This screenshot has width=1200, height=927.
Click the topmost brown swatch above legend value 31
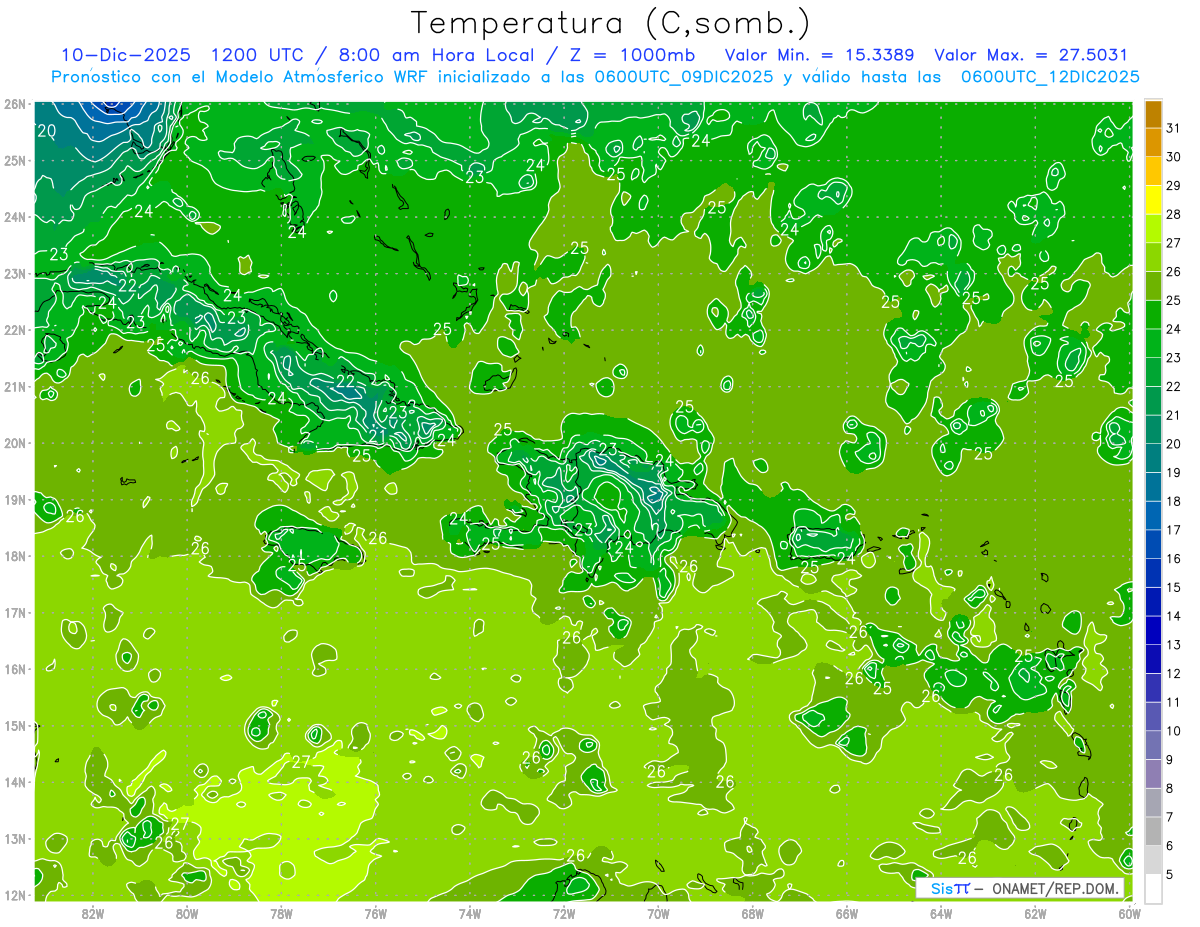pyautogui.click(x=1153, y=113)
